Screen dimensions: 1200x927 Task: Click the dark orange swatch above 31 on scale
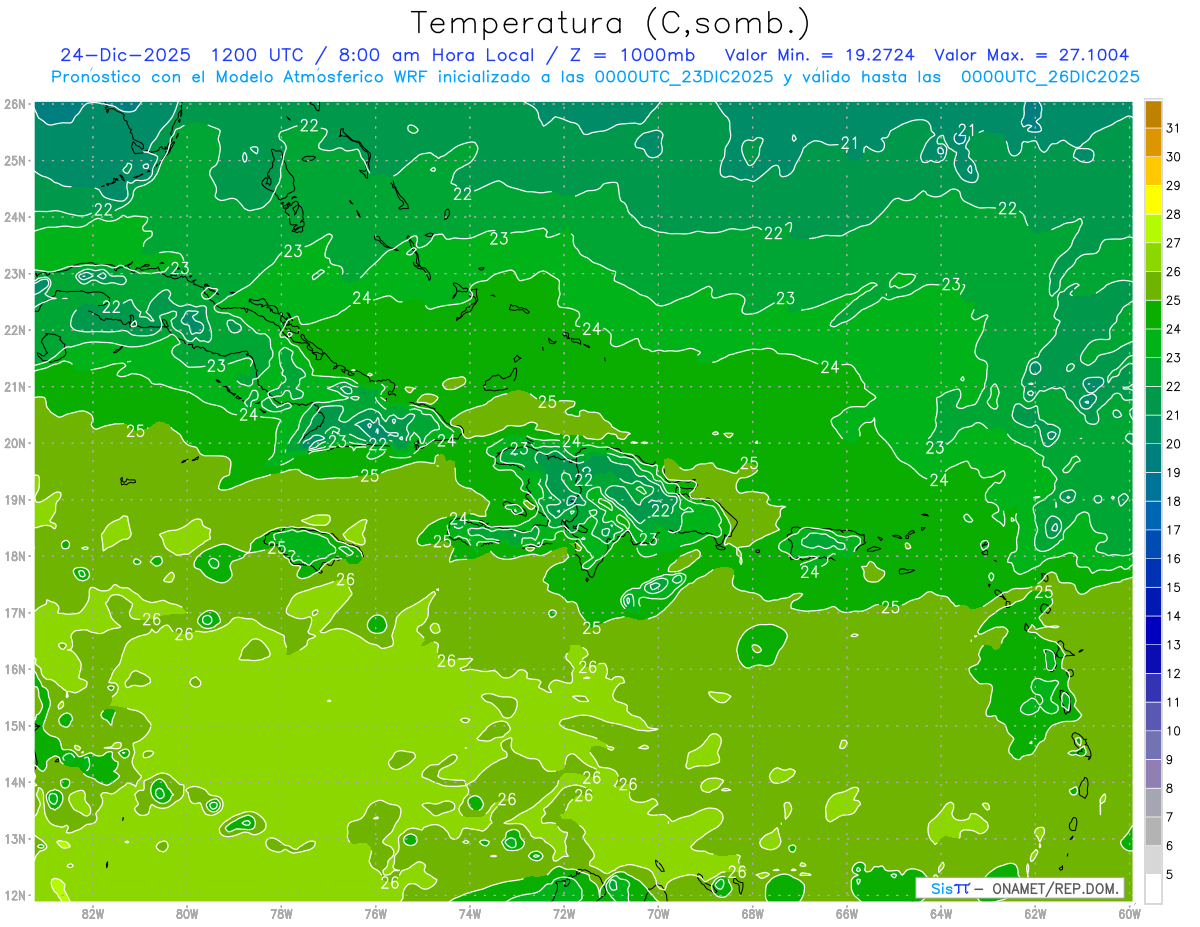(x=1153, y=114)
